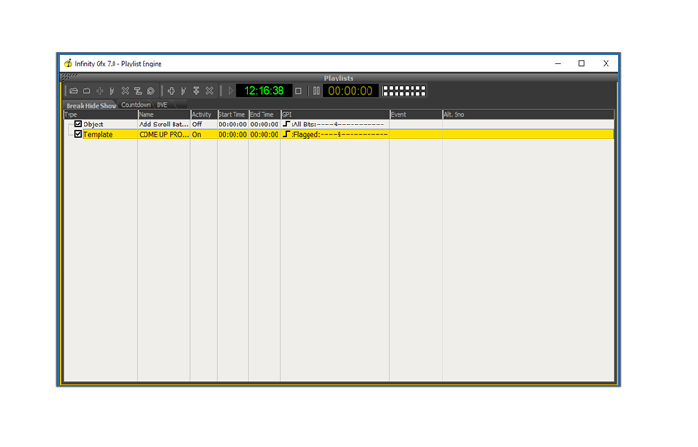The height and width of the screenshot is (447, 698).
Task: Click the Start Time column header
Action: (x=233, y=114)
